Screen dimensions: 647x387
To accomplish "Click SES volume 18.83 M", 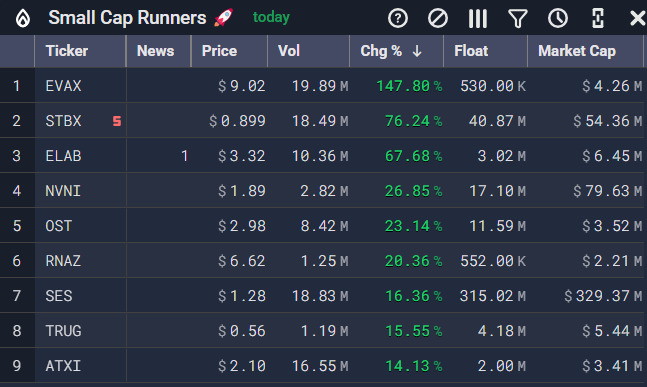I will click(x=320, y=296).
